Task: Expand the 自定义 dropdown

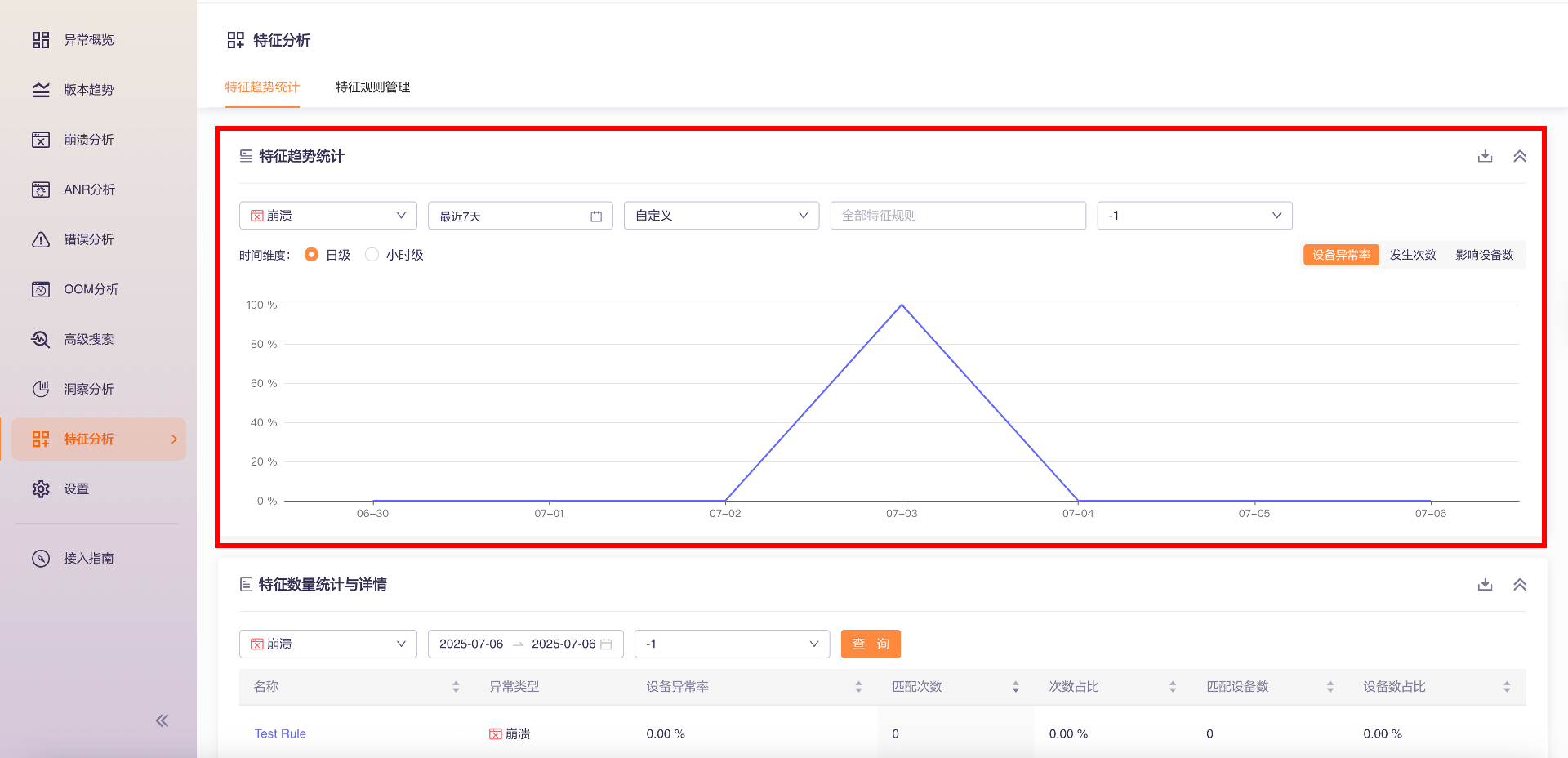Action: (x=721, y=216)
